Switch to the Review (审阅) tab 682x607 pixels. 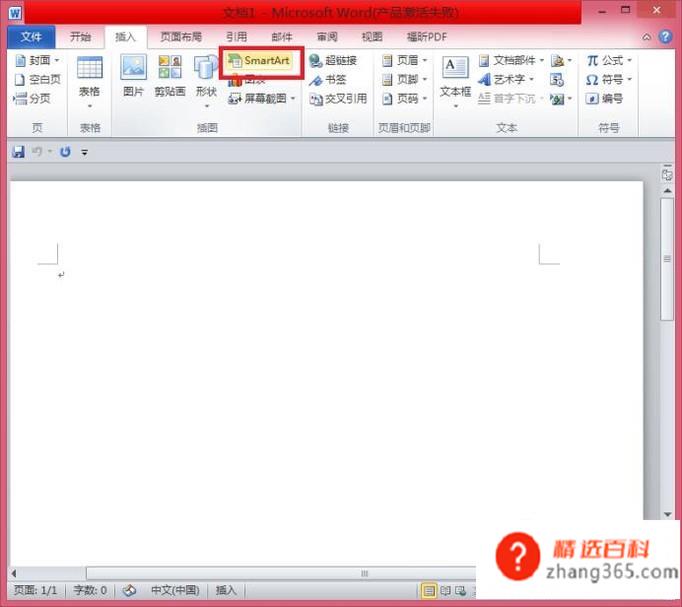coord(327,37)
